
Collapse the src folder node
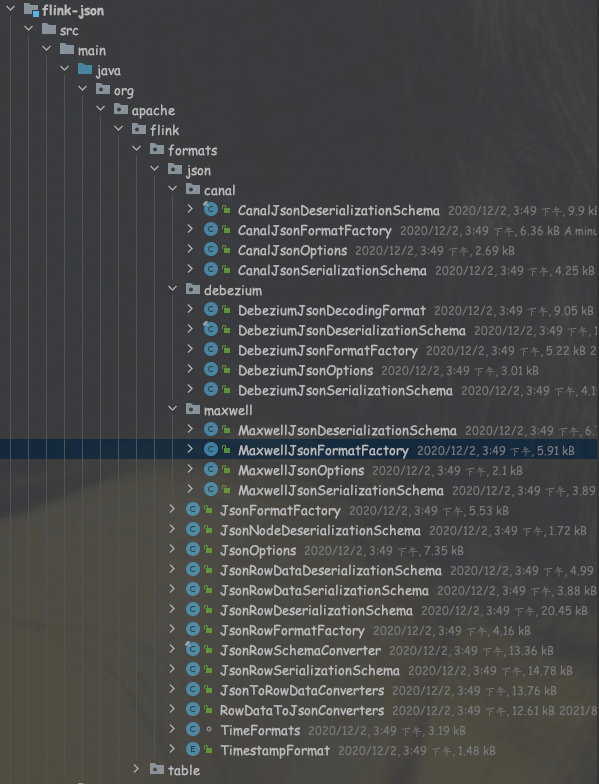point(28,28)
